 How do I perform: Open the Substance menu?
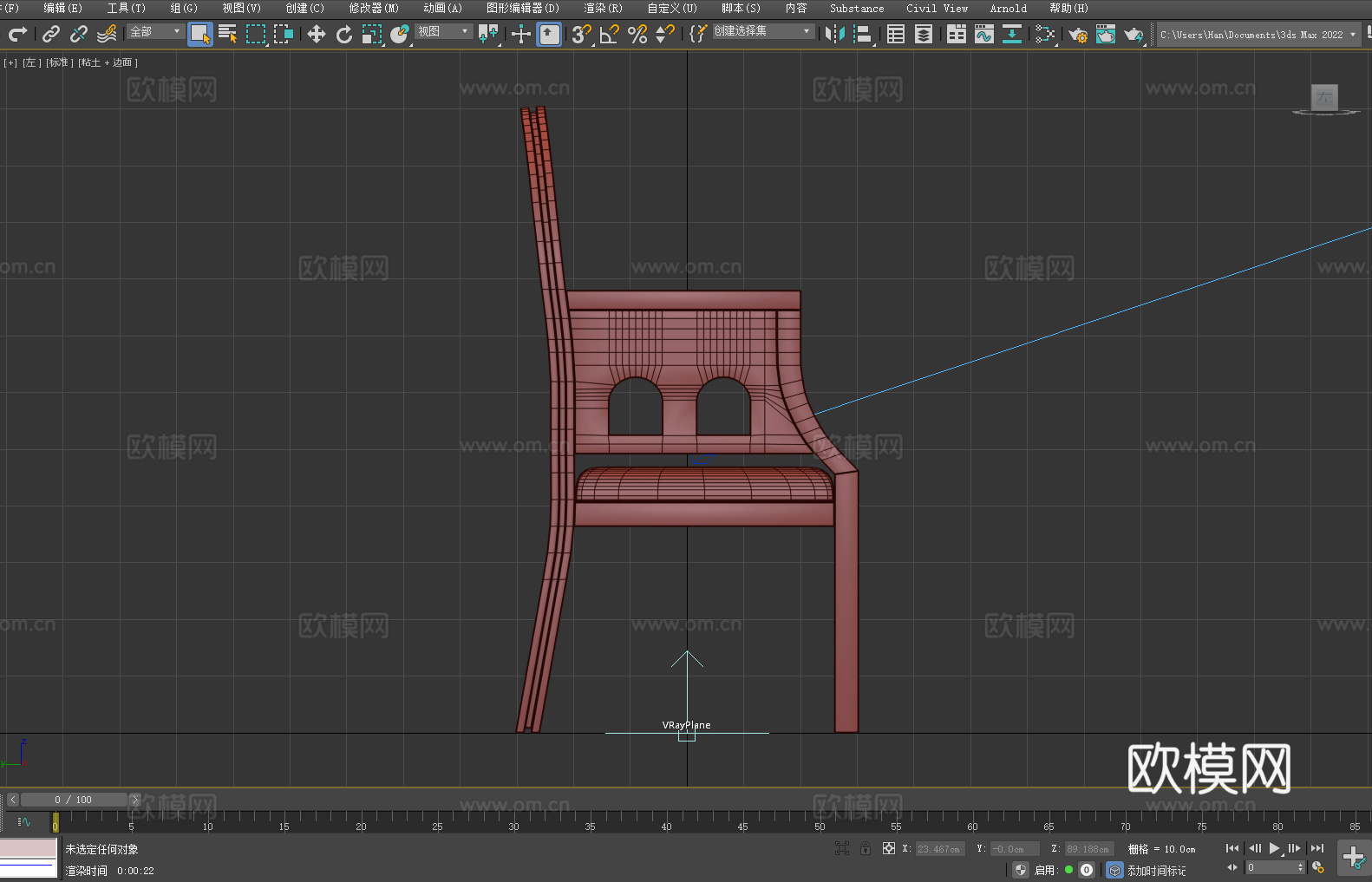click(x=857, y=8)
